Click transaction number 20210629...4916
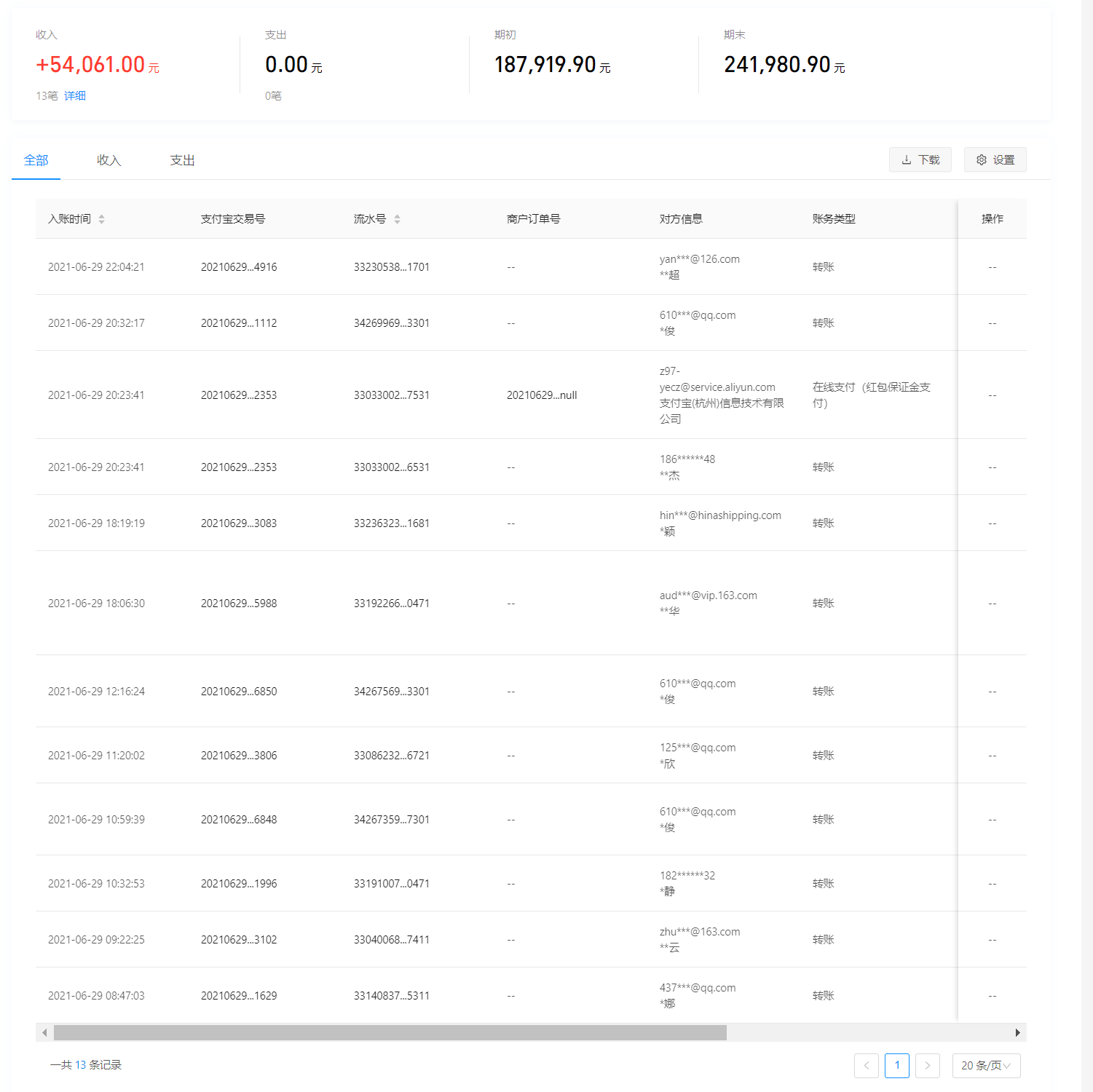The width and height of the screenshot is (1093, 1092). pyautogui.click(x=239, y=267)
